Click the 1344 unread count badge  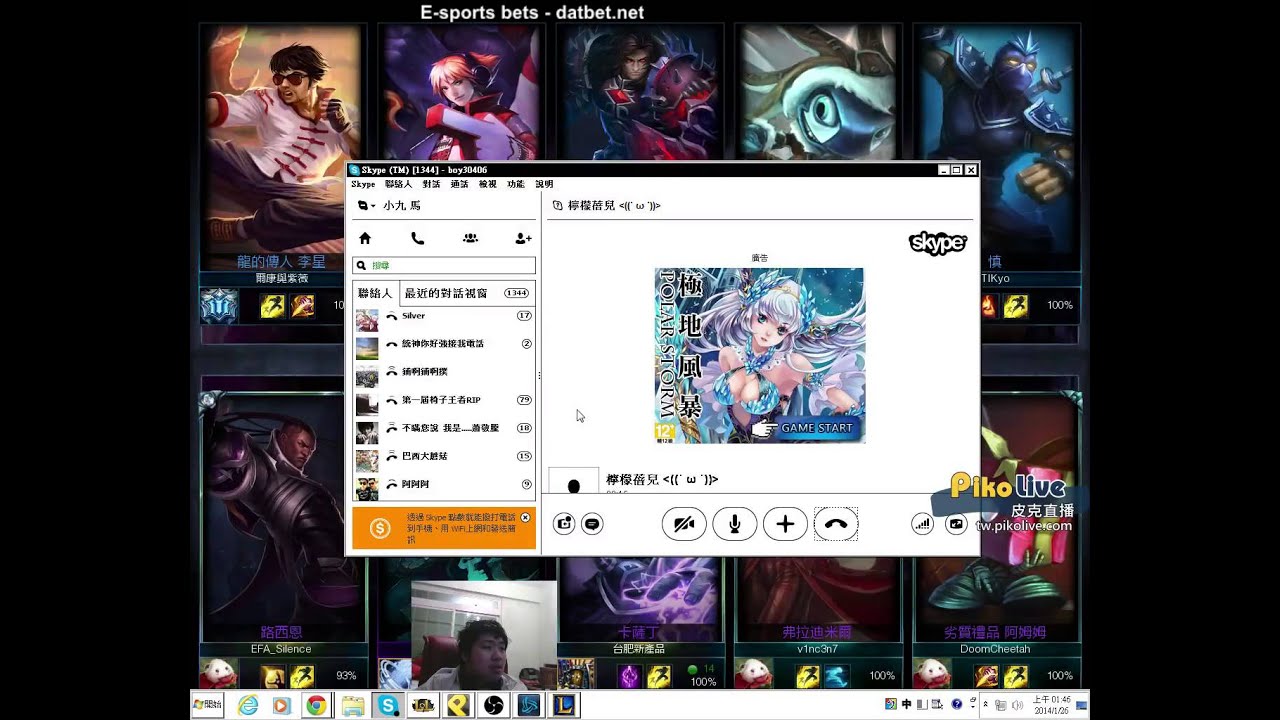(516, 293)
